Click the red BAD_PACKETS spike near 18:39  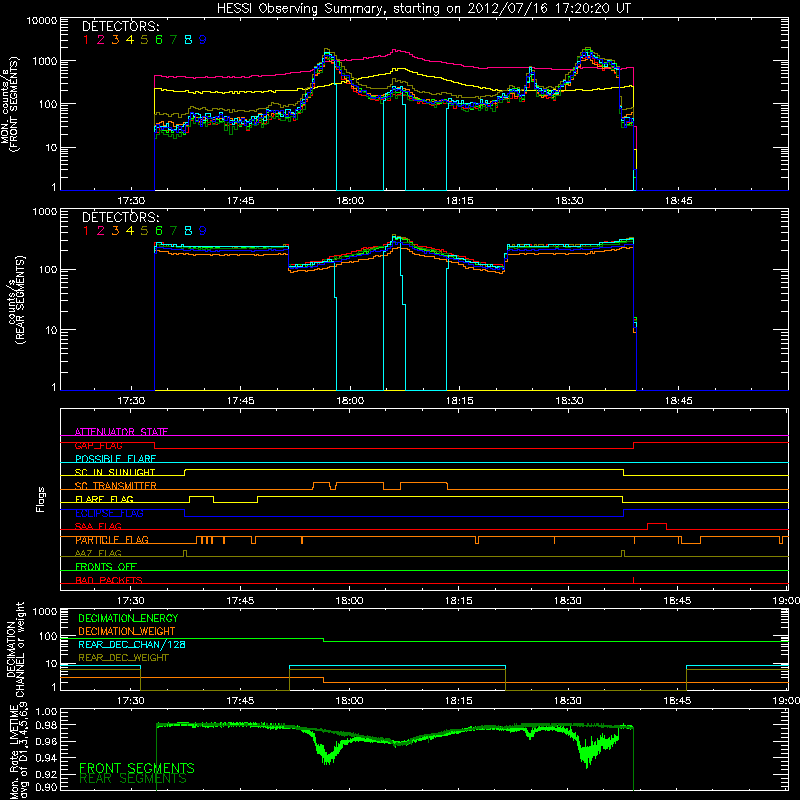(634, 581)
